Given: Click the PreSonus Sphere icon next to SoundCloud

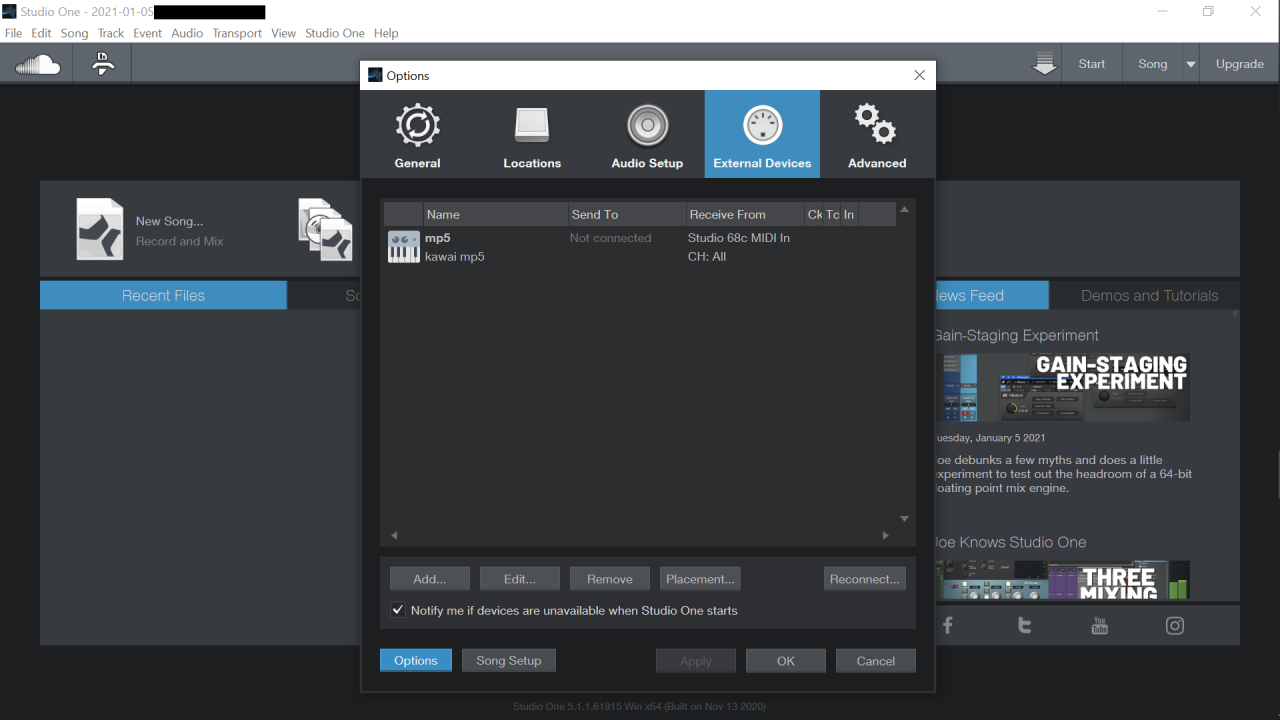Looking at the screenshot, I should pyautogui.click(x=102, y=64).
